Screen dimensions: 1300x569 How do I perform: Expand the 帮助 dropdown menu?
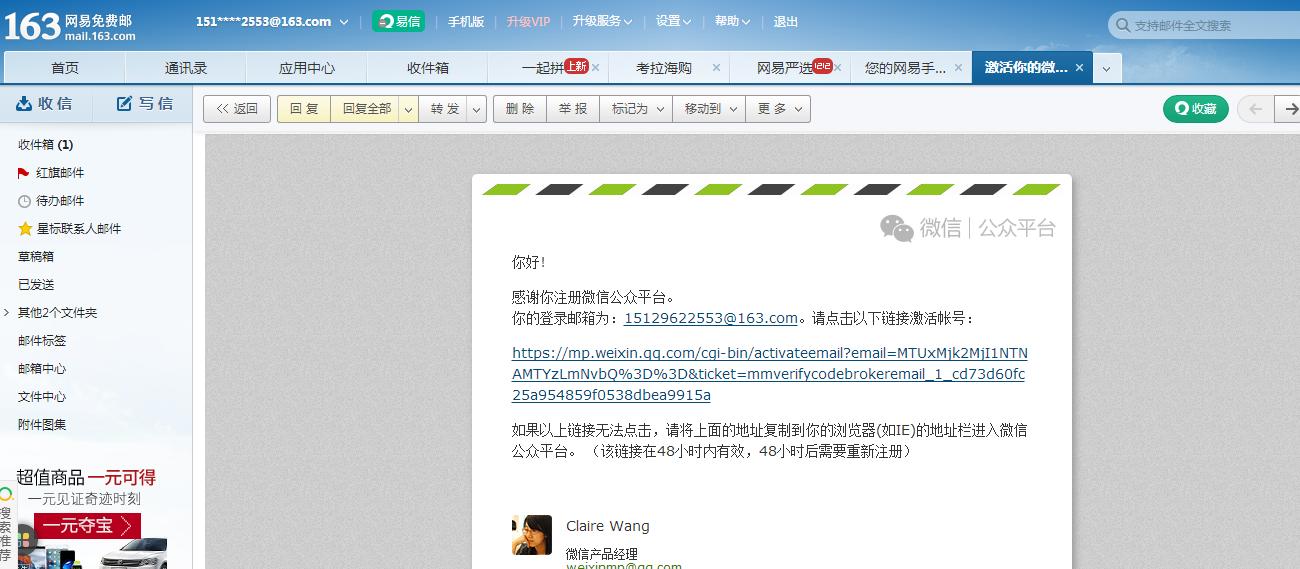(732, 21)
